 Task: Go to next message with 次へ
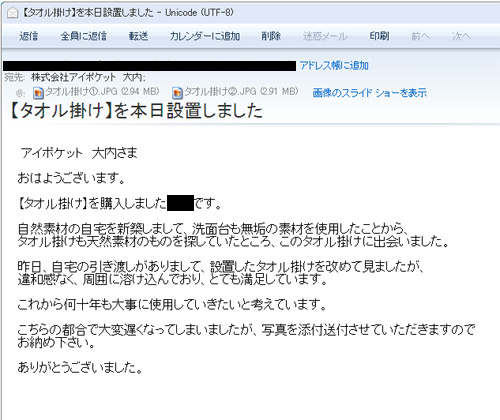click(x=461, y=36)
